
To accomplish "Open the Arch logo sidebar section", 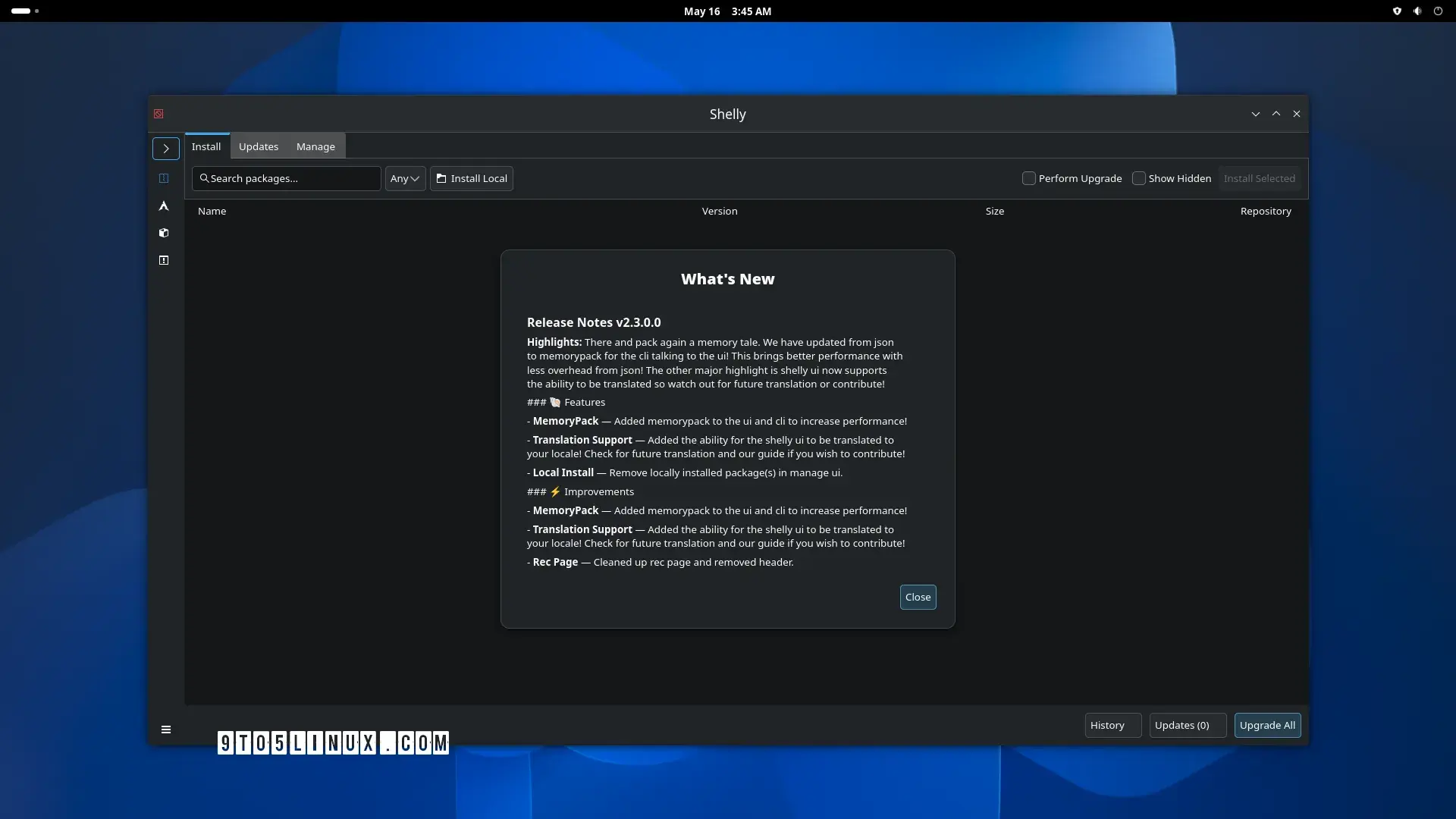I will 164,206.
